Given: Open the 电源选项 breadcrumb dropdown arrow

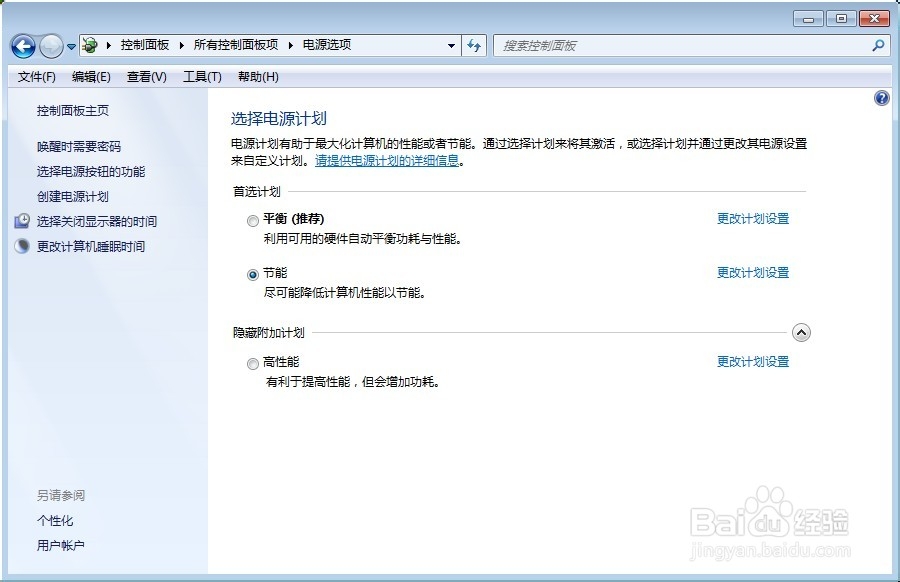Looking at the screenshot, I should click(x=452, y=45).
